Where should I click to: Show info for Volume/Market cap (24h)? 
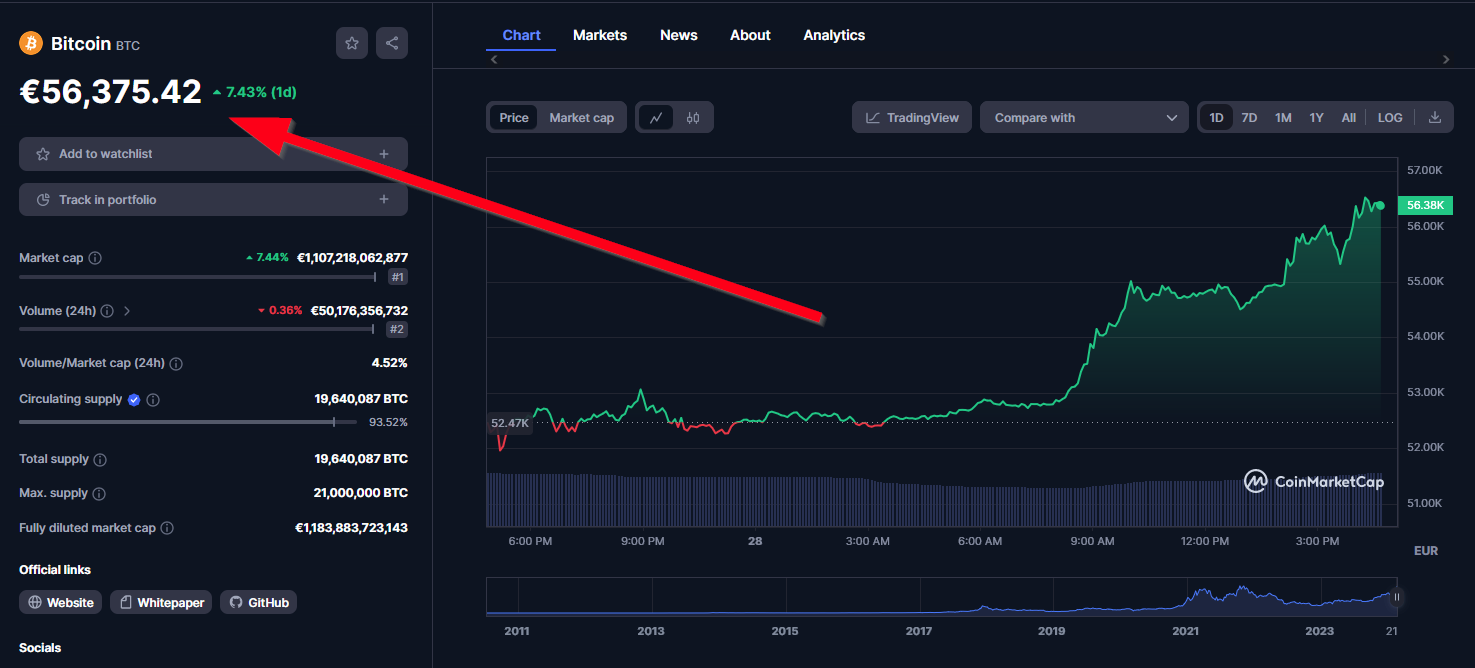pos(176,364)
